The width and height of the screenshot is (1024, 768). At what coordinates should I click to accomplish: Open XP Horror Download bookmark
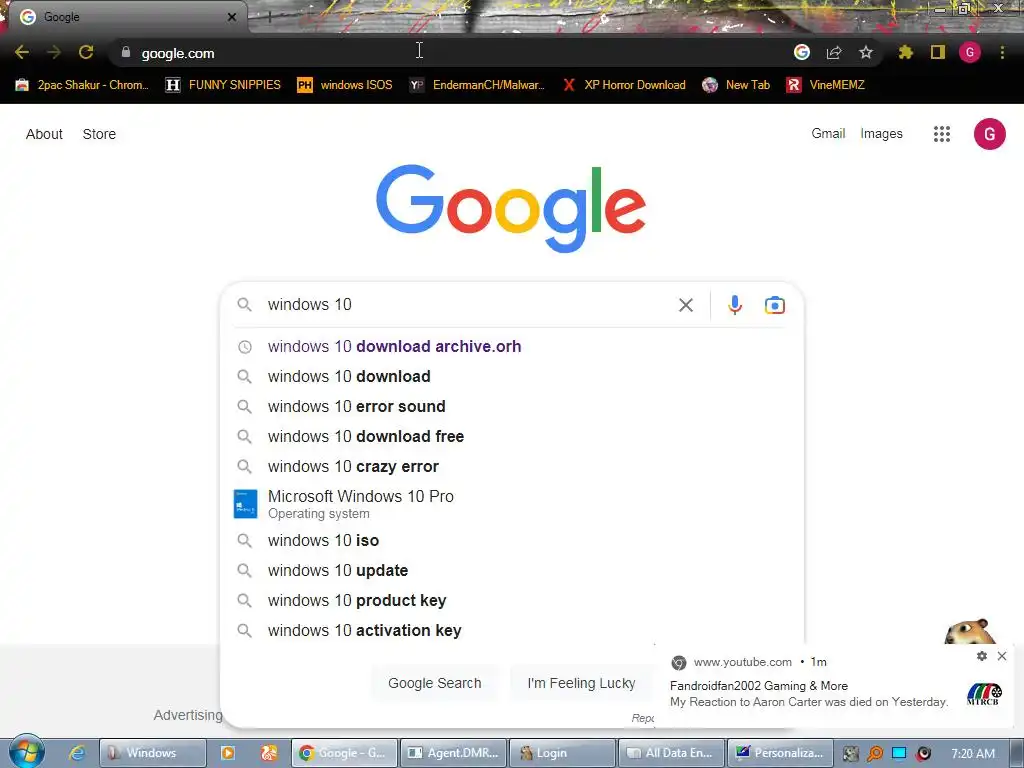(x=624, y=85)
